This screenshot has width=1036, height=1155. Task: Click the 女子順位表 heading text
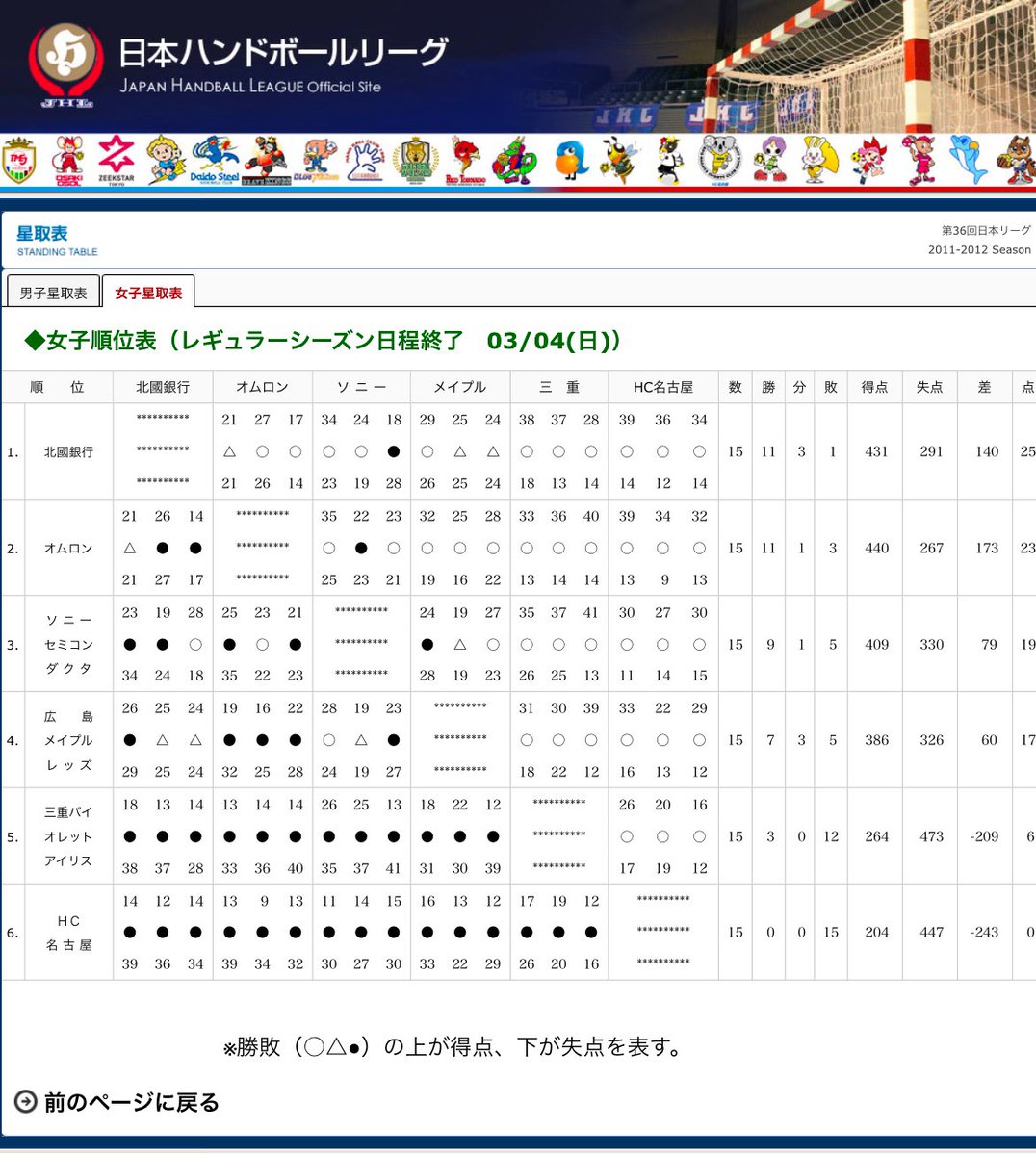coord(323,341)
